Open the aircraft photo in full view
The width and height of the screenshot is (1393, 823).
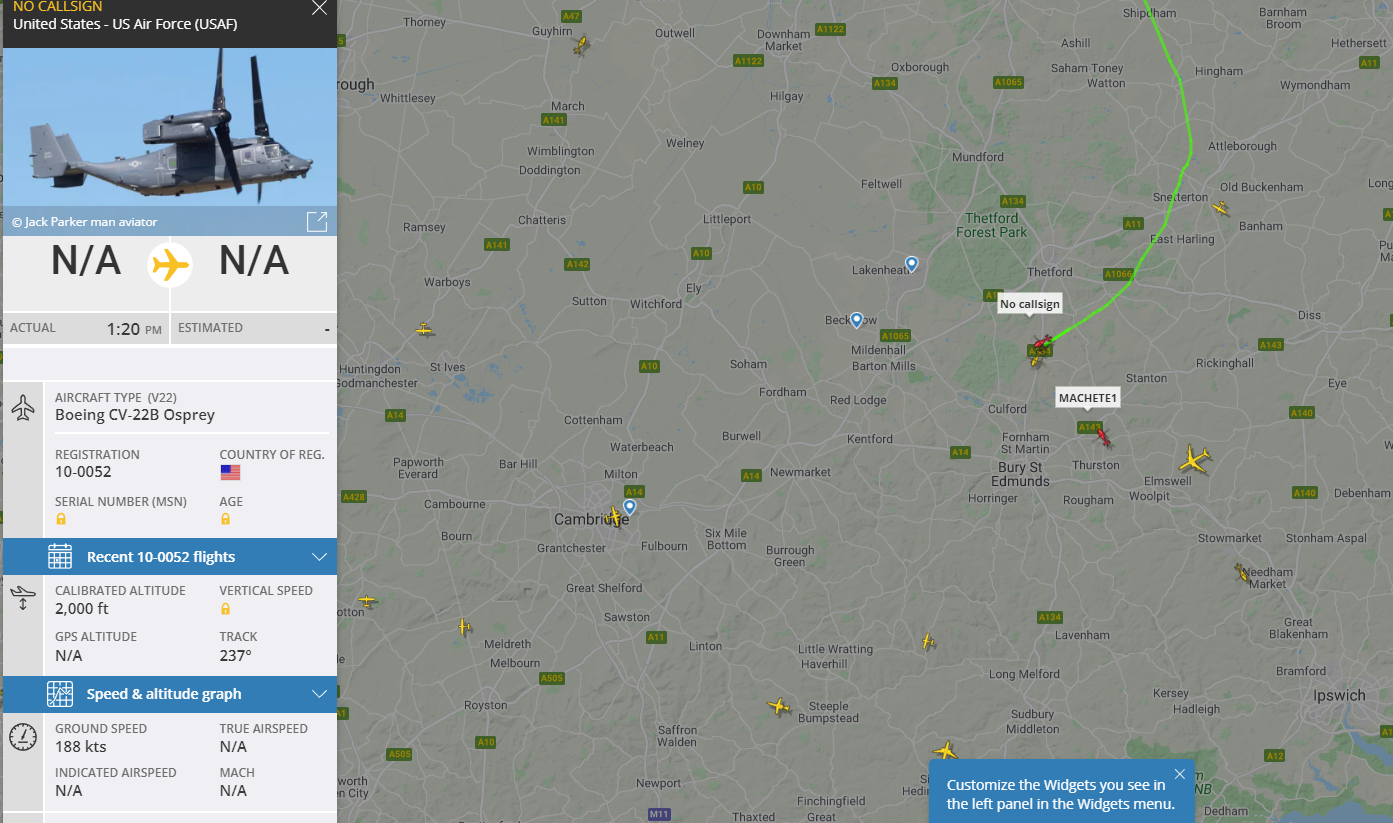(317, 222)
